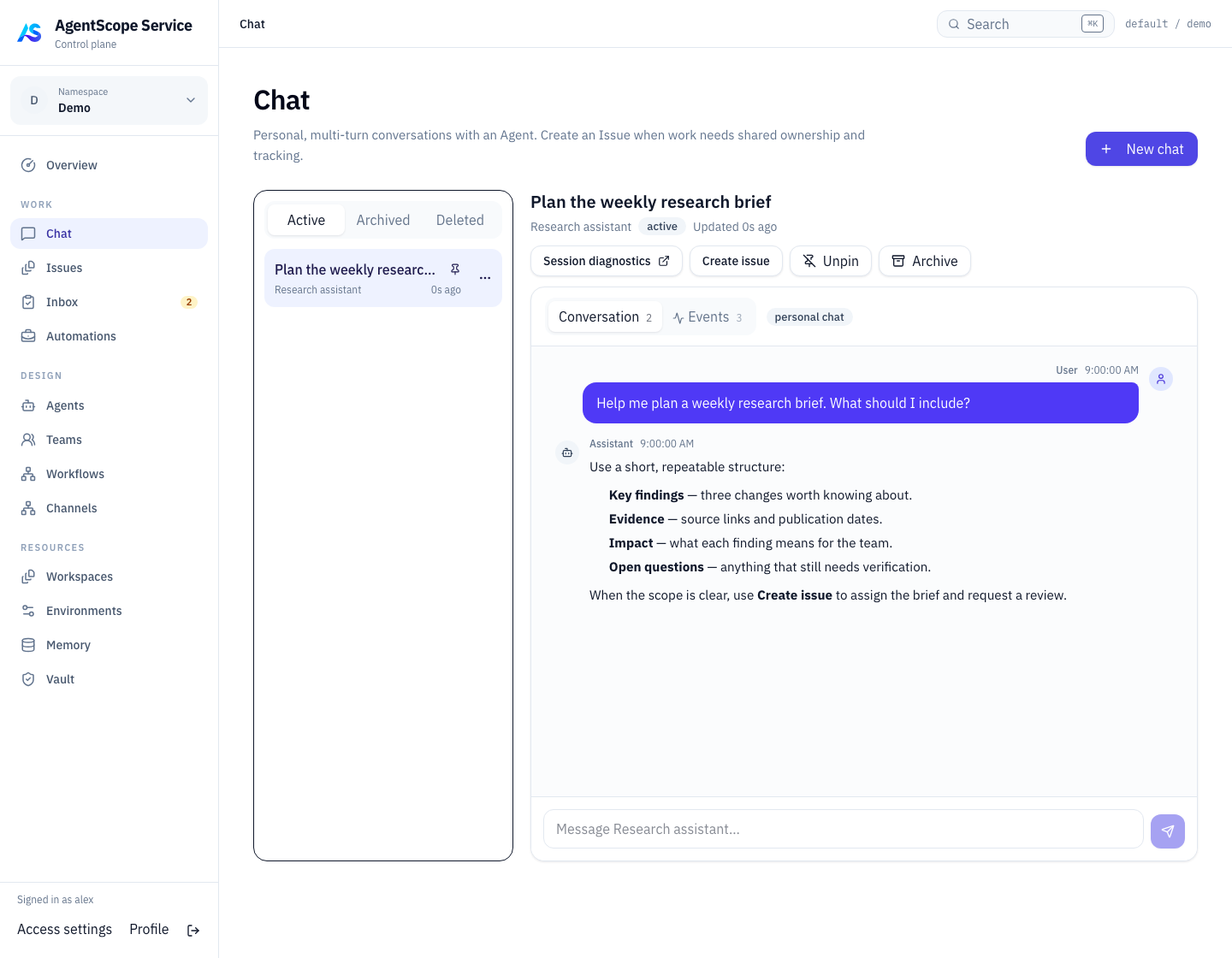The width and height of the screenshot is (1232, 958).
Task: Open Channels in the sidebar
Action: [x=109, y=508]
